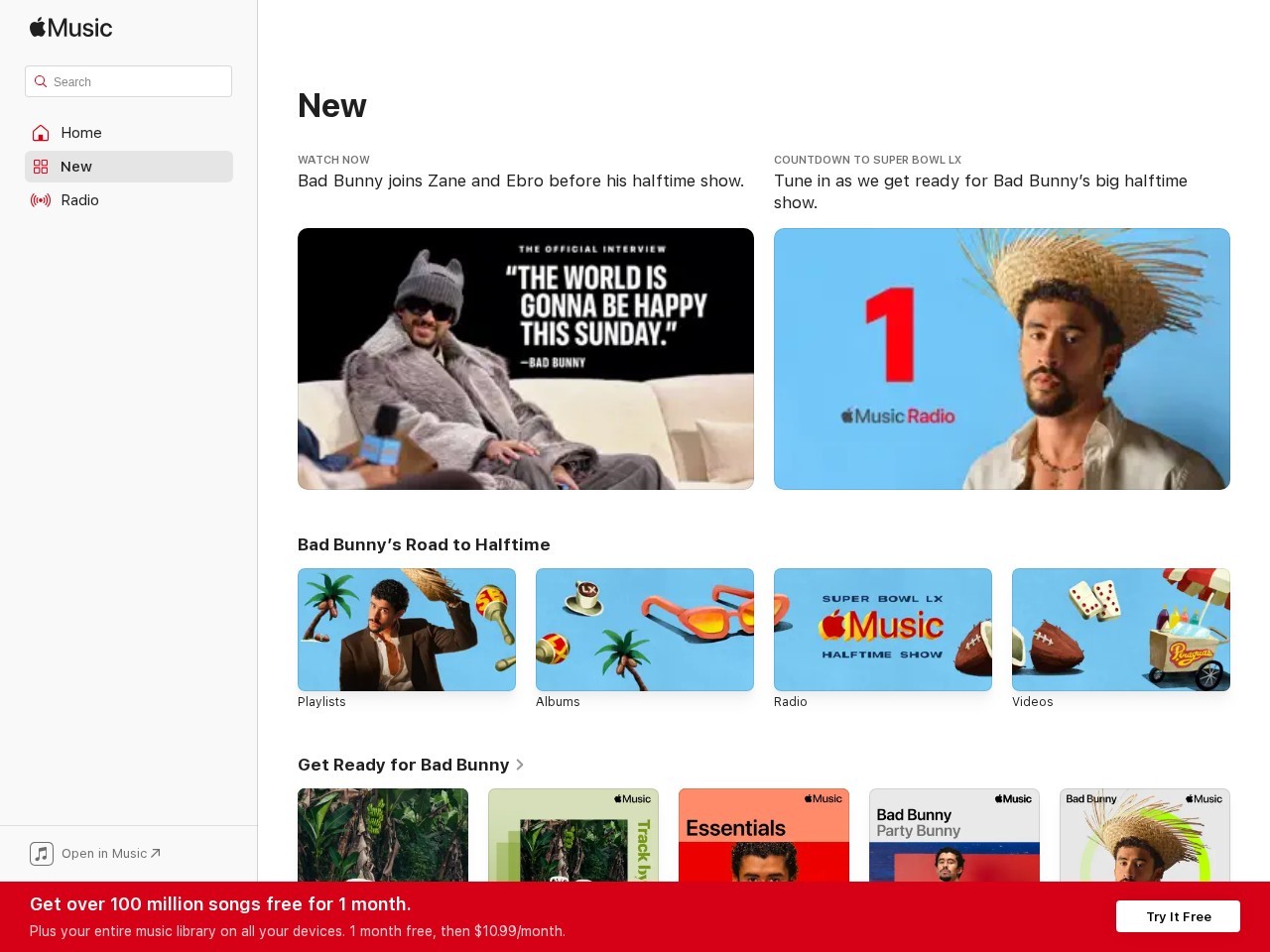Image resolution: width=1270 pixels, height=952 pixels.
Task: Select the Home house icon in sidebar
Action: coord(41,133)
